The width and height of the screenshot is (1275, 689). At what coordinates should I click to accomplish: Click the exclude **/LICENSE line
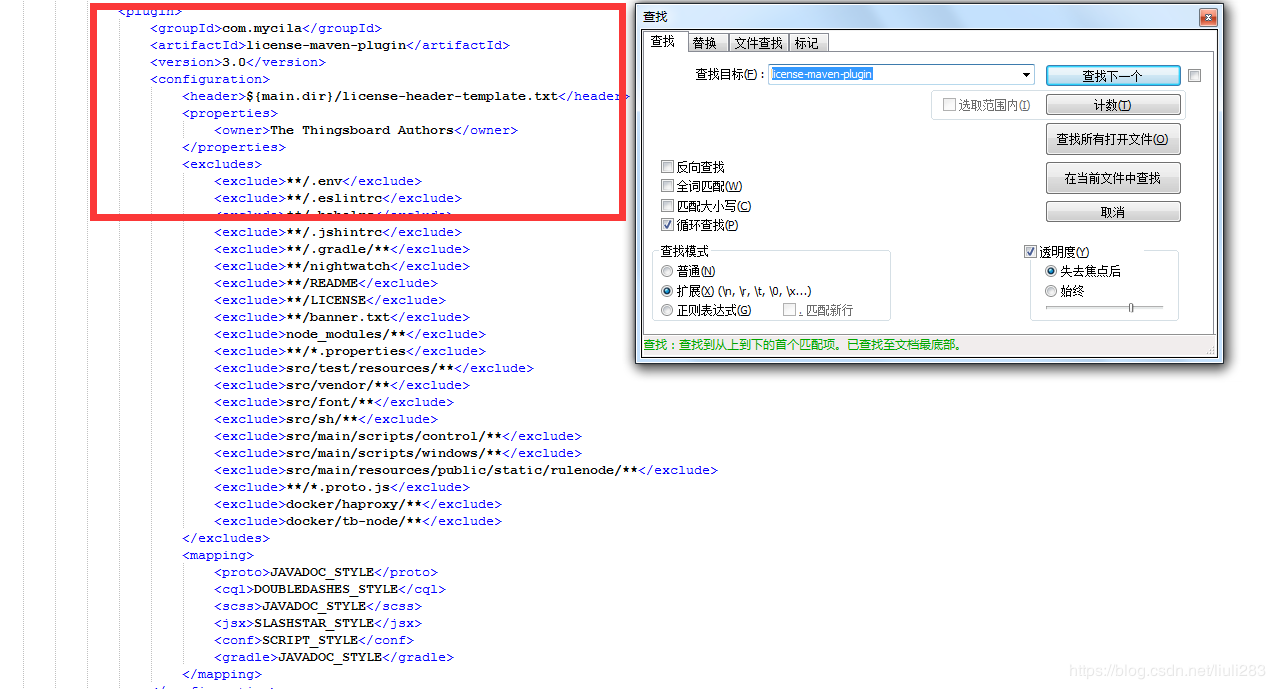point(330,300)
